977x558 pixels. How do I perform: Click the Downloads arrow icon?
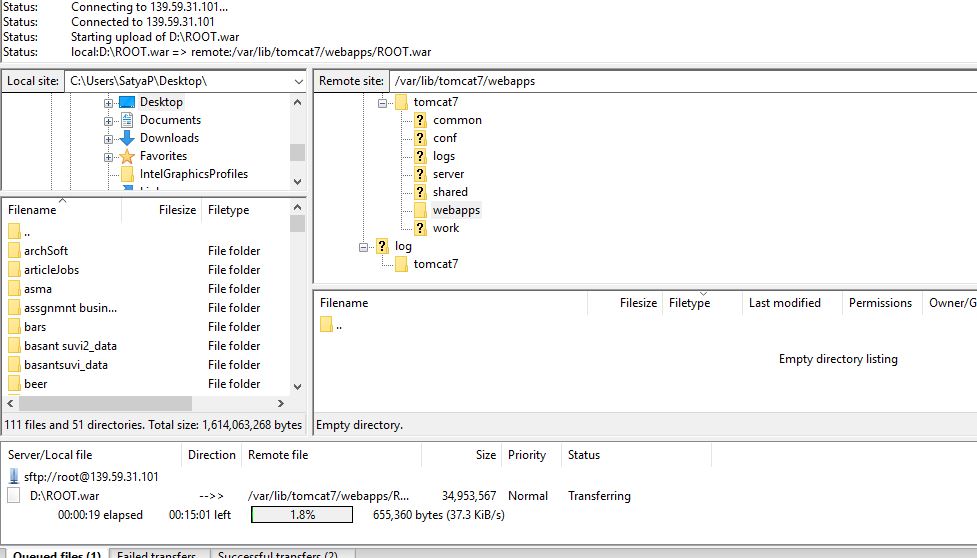tap(126, 138)
